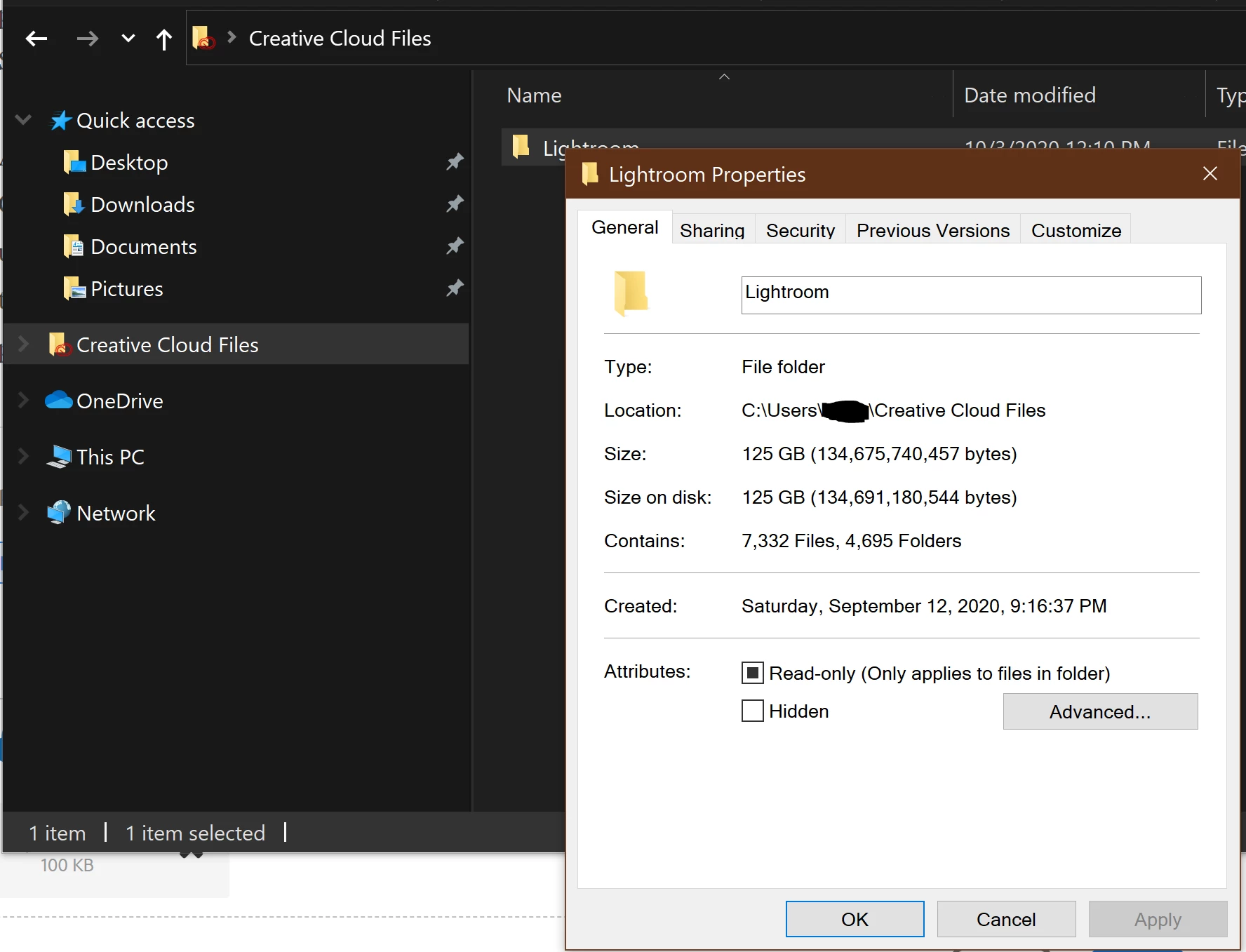Screen dimensions: 1246x952
Task: Click the Network globe icon
Action: click(59, 512)
